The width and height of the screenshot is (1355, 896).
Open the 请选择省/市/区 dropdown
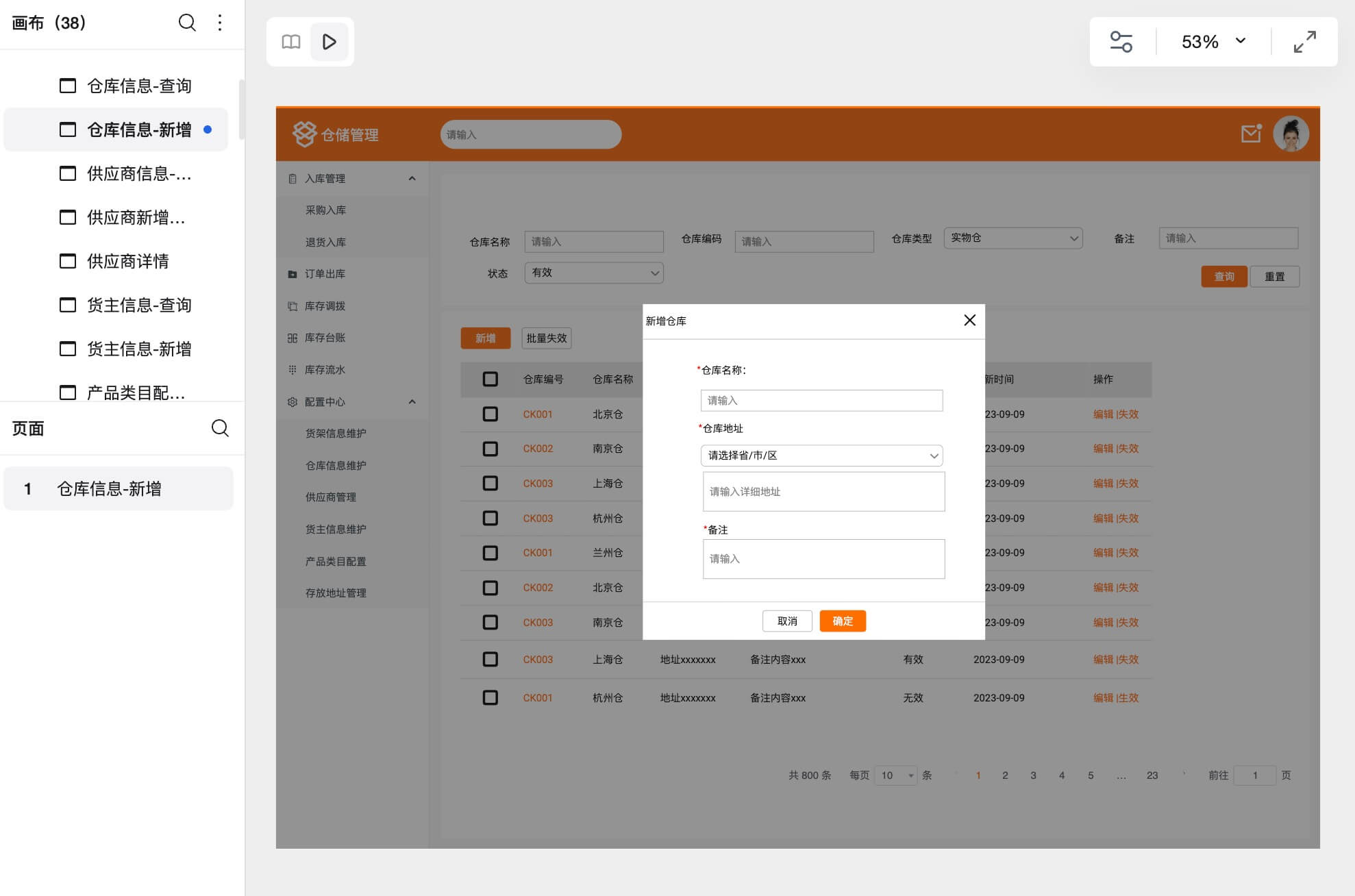821,456
